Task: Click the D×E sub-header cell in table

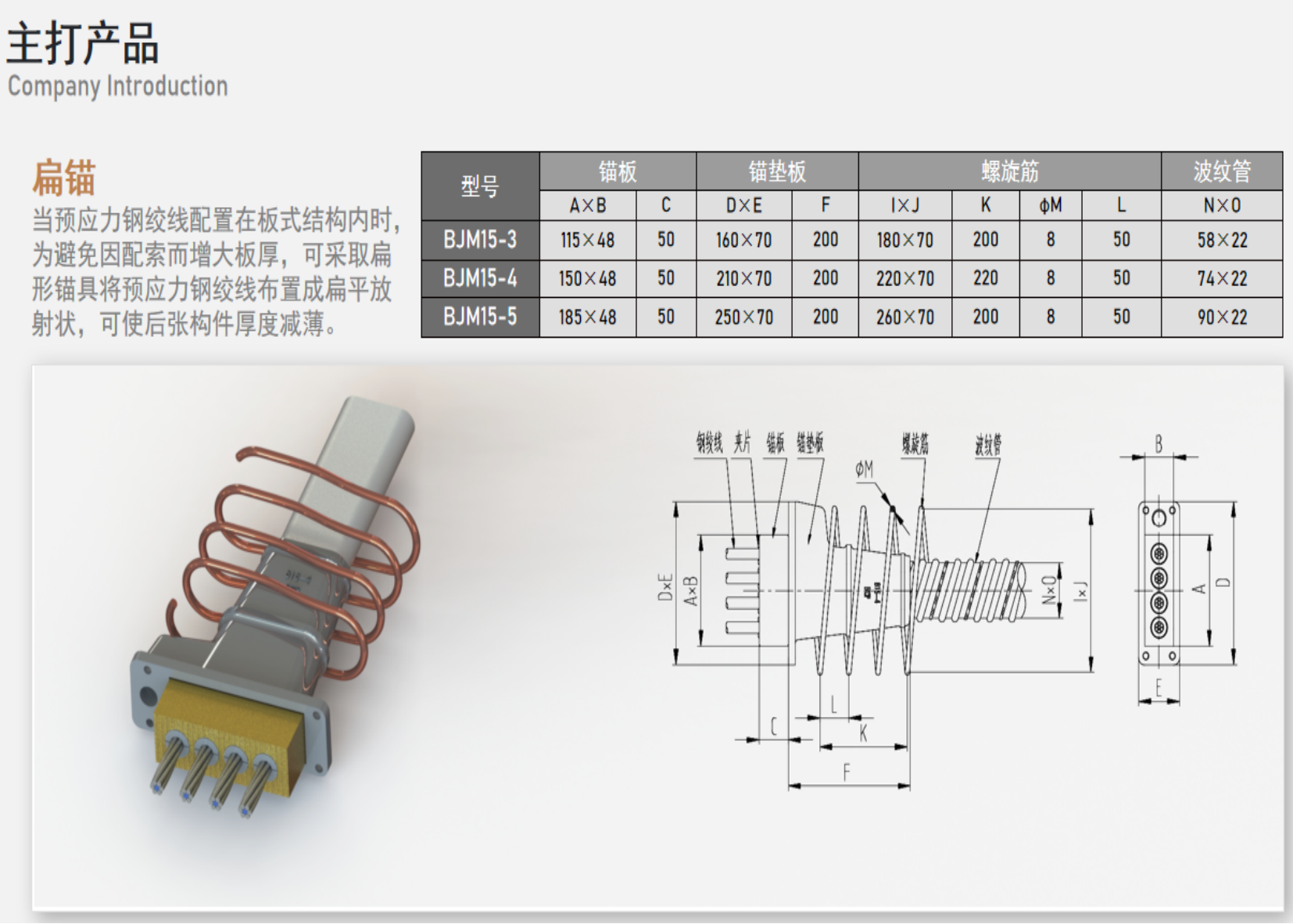Action: pyautogui.click(x=743, y=205)
